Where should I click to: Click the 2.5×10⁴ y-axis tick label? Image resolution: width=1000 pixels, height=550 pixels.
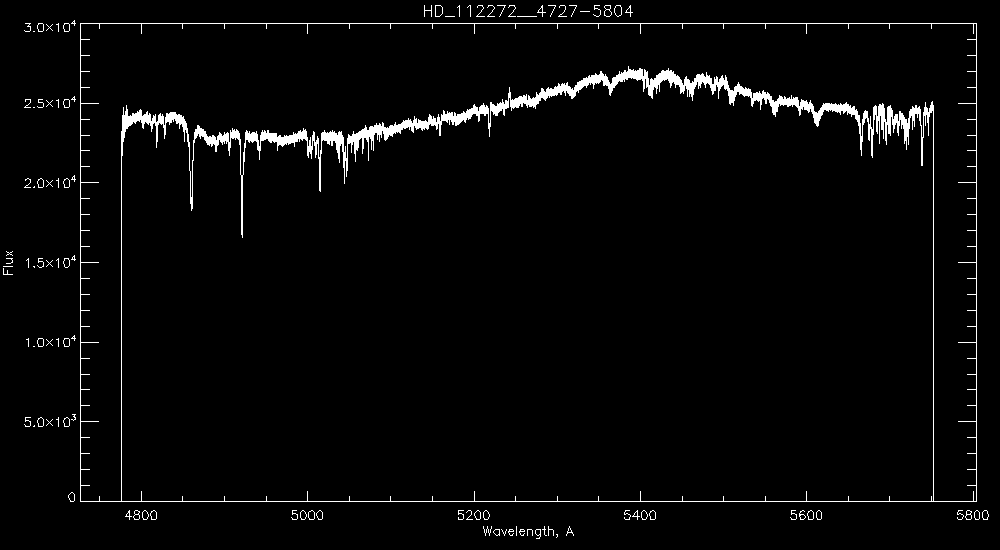52,103
